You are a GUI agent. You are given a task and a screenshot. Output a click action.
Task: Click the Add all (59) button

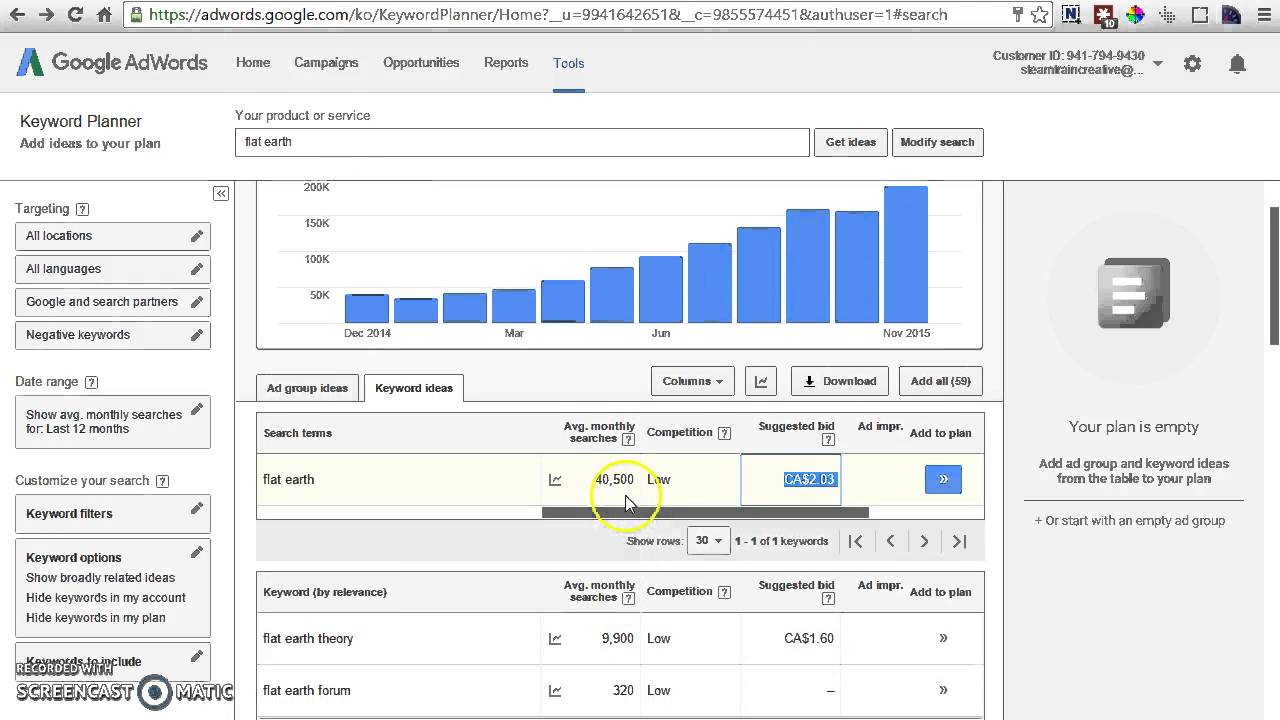(x=940, y=381)
